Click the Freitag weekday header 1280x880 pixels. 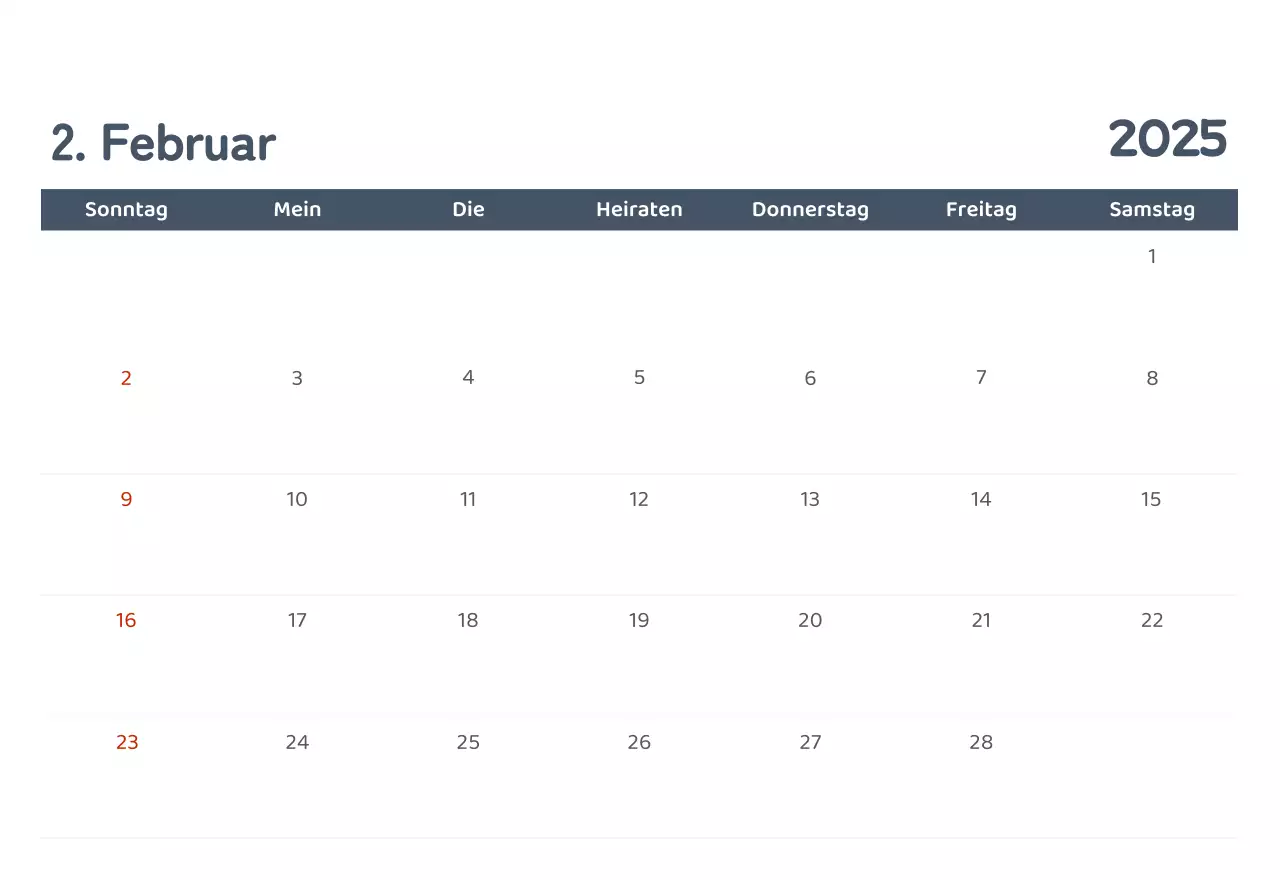981,210
